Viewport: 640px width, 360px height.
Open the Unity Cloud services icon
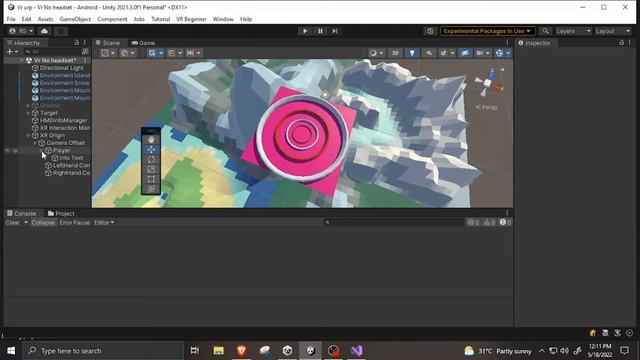point(44,31)
